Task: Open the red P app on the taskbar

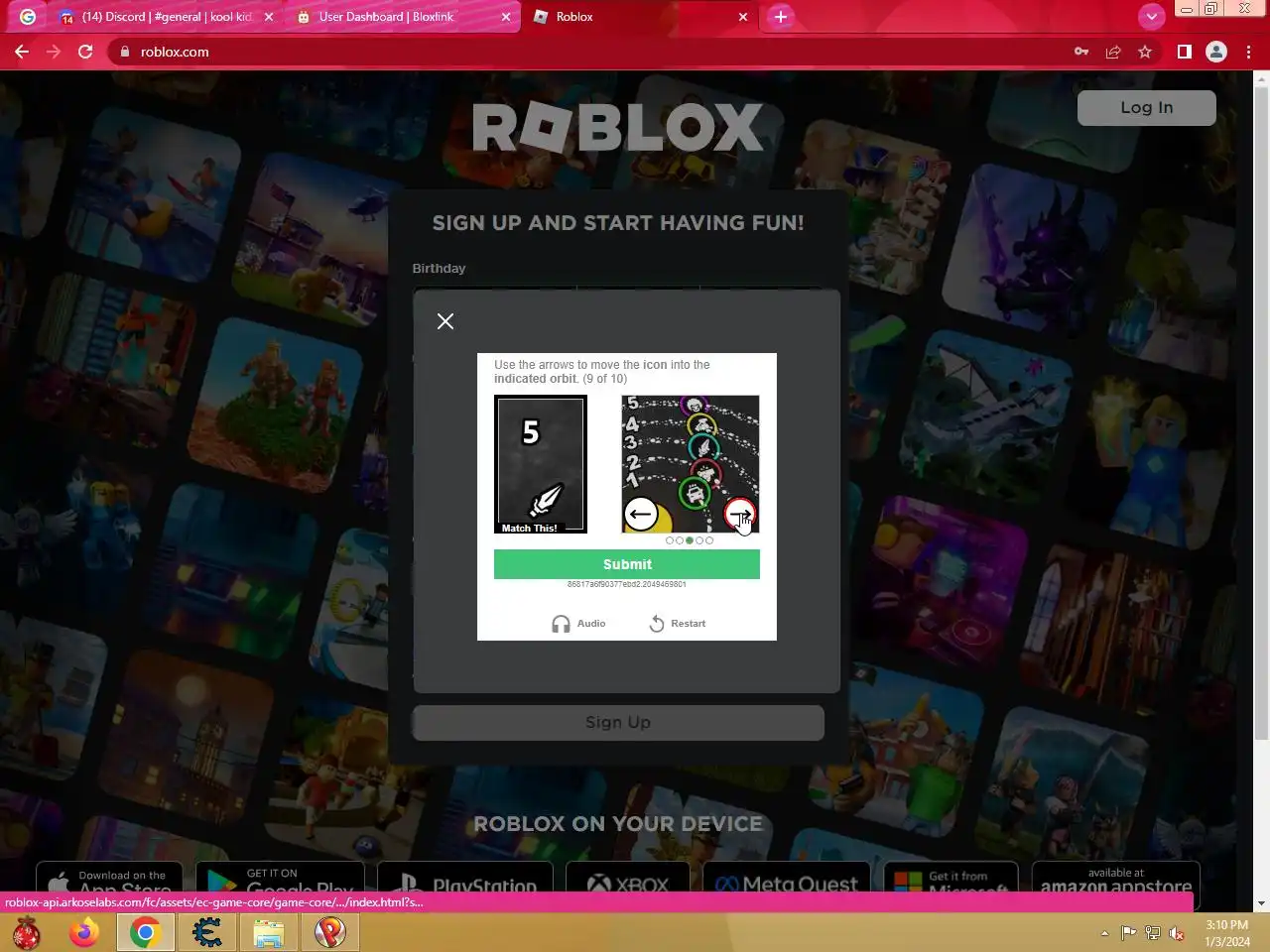Action: click(330, 932)
